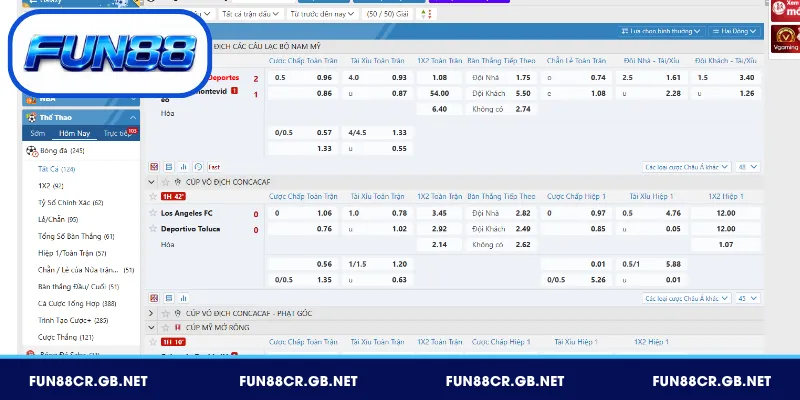Select Tổng Số Bàn Thắng (61)
The width and height of the screenshot is (800, 400).
tap(76, 236)
